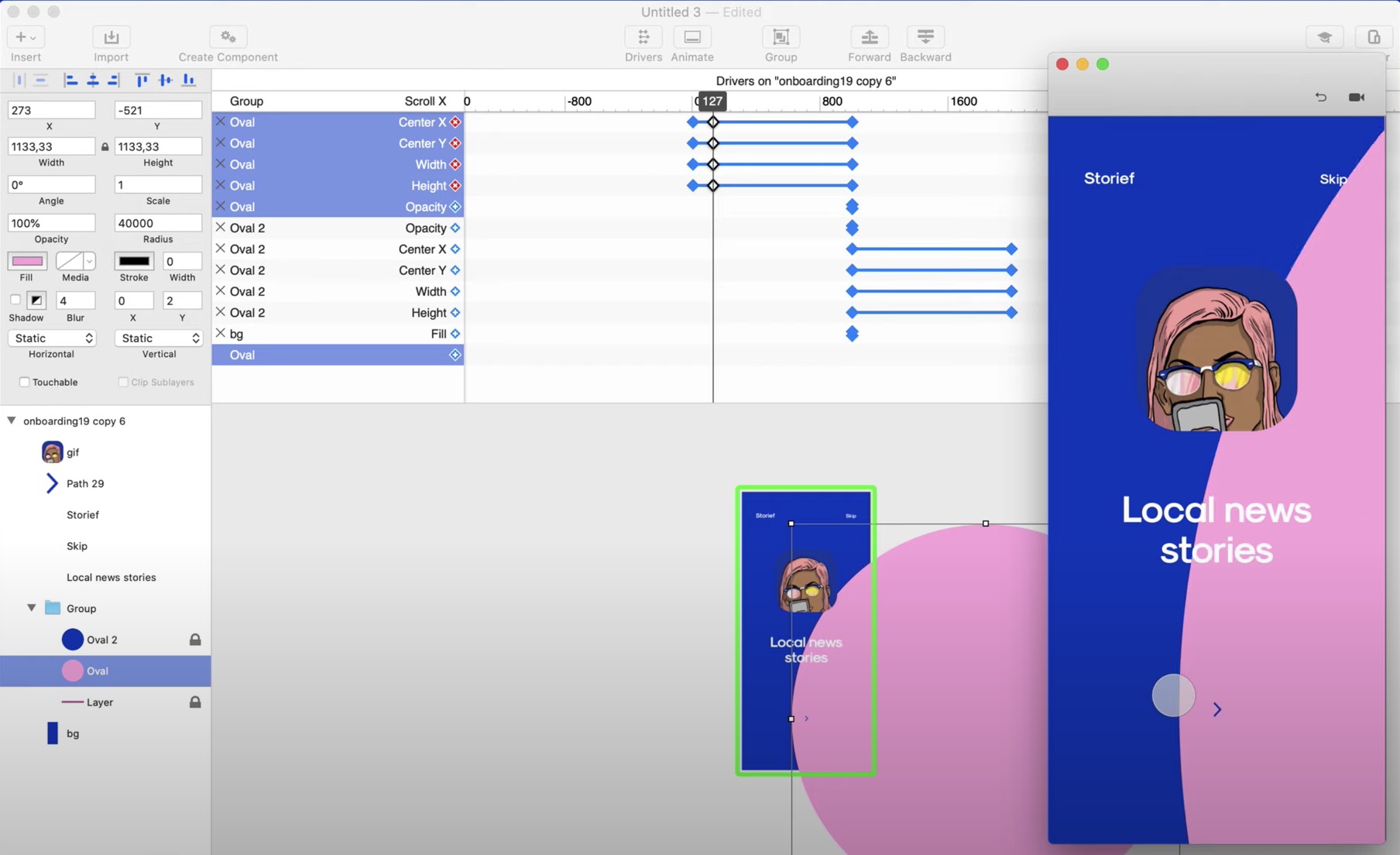1400x855 pixels.
Task: Click the align bottom edges icon
Action: click(188, 80)
